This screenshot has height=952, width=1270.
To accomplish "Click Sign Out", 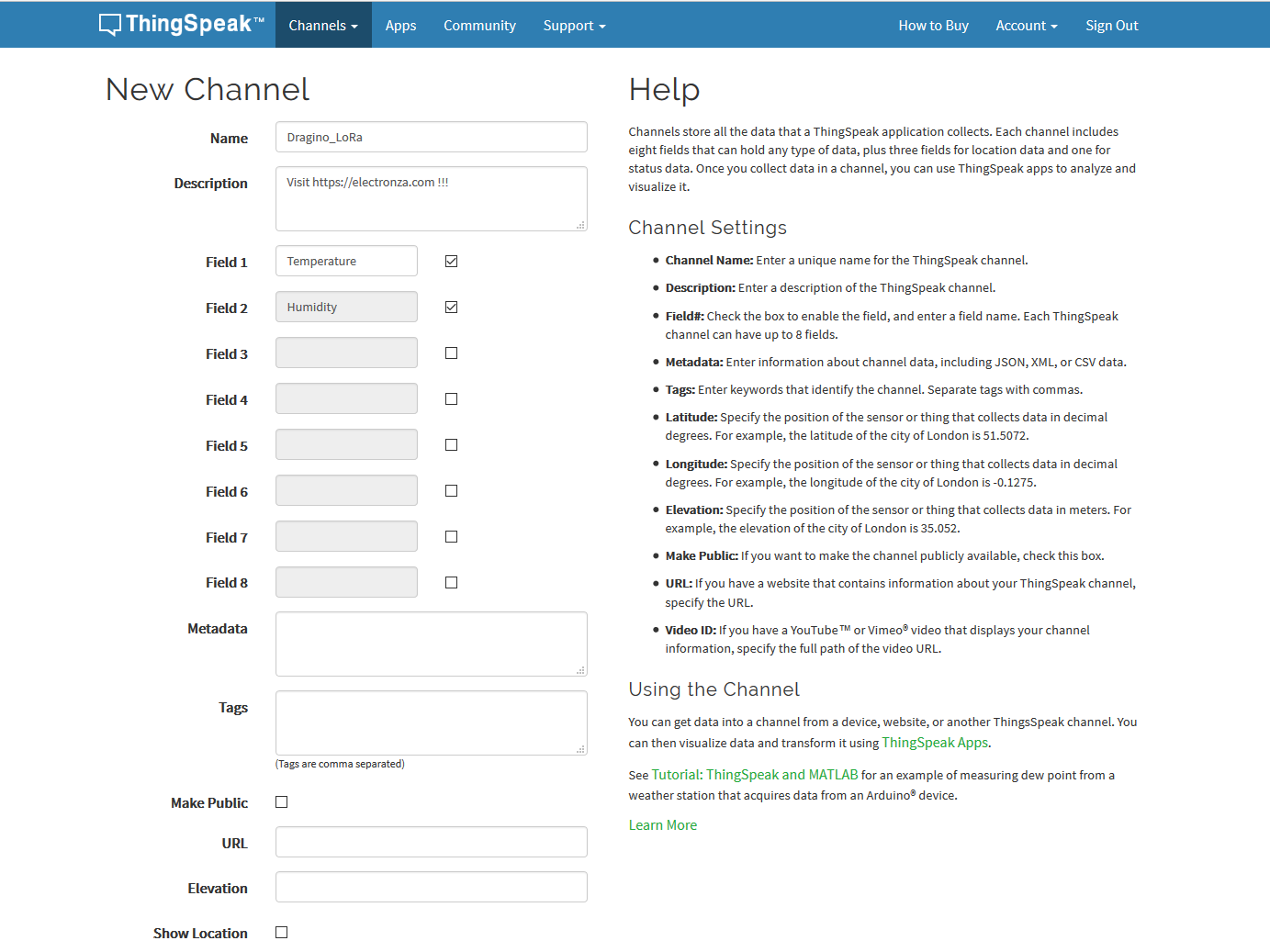I will point(1111,25).
